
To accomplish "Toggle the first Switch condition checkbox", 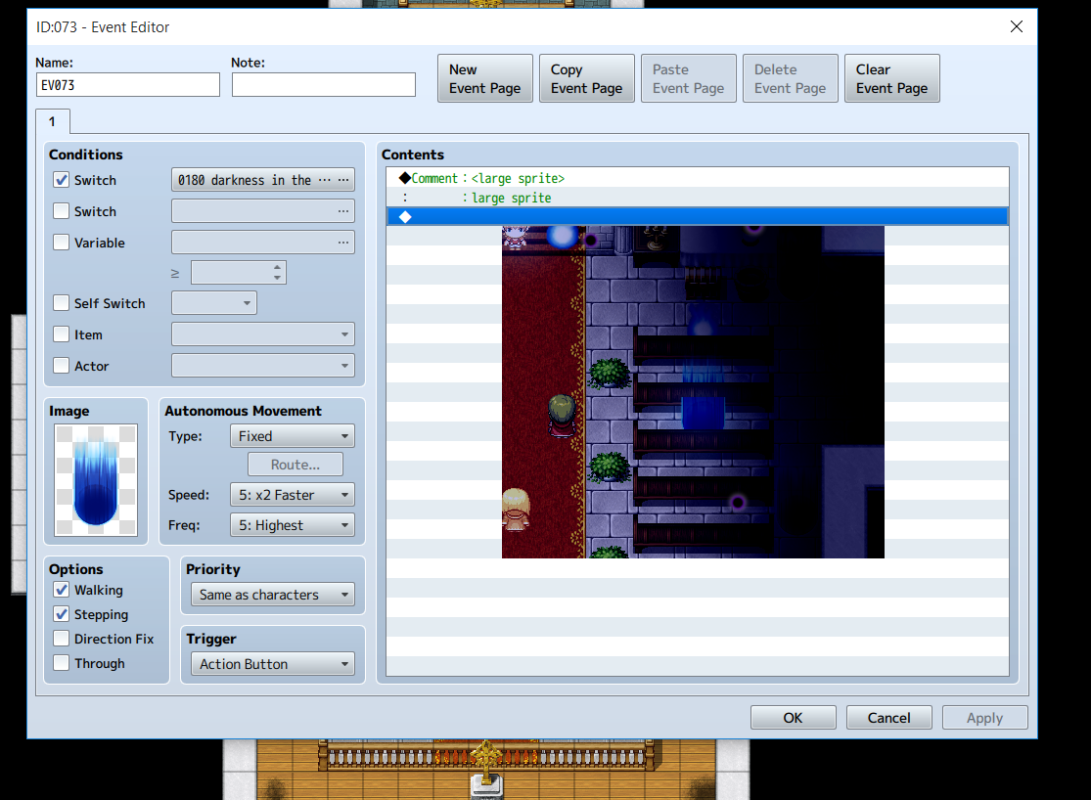I will pyautogui.click(x=61, y=180).
